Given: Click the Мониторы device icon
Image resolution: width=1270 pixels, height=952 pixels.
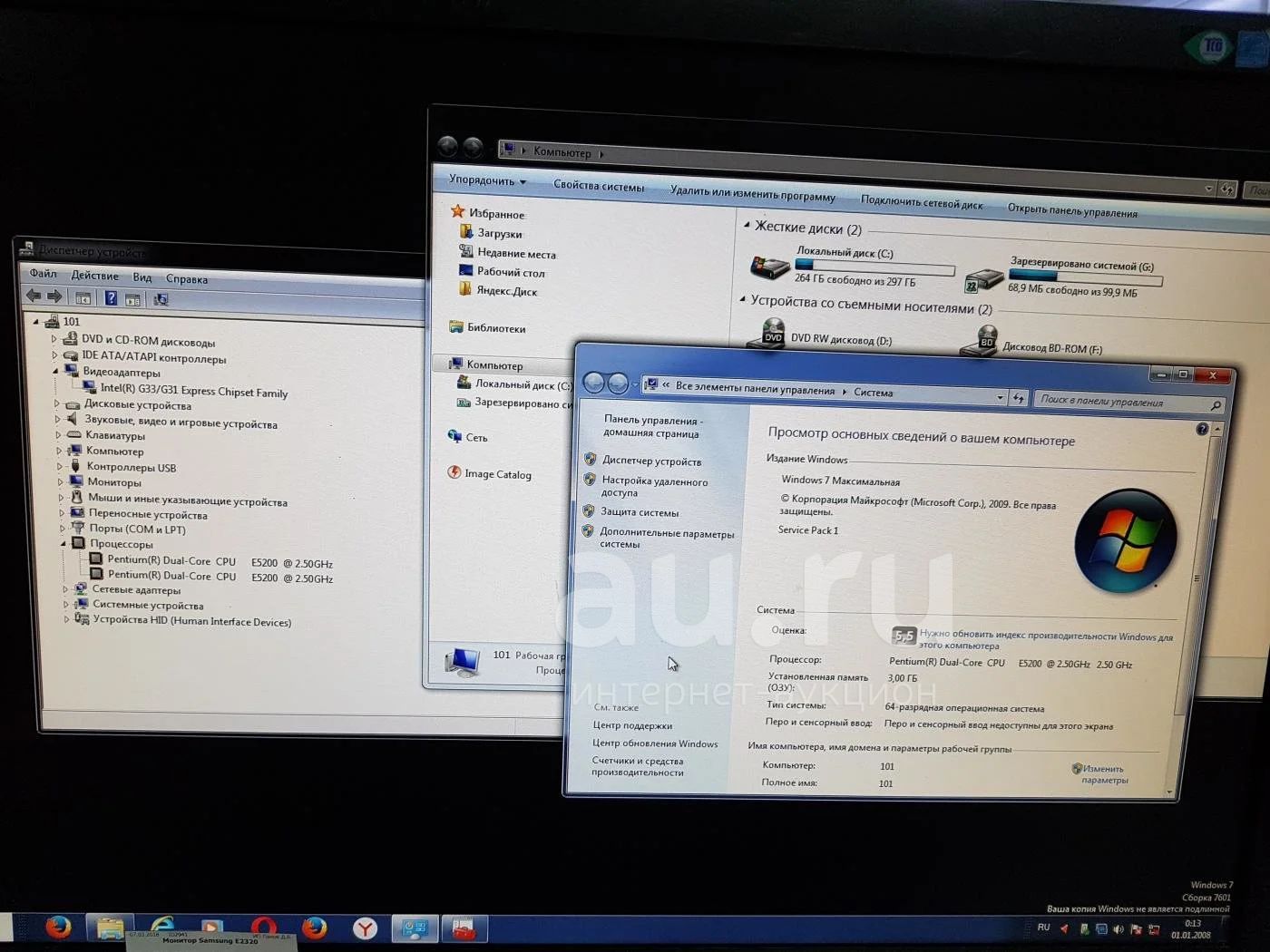Looking at the screenshot, I should click(x=77, y=481).
